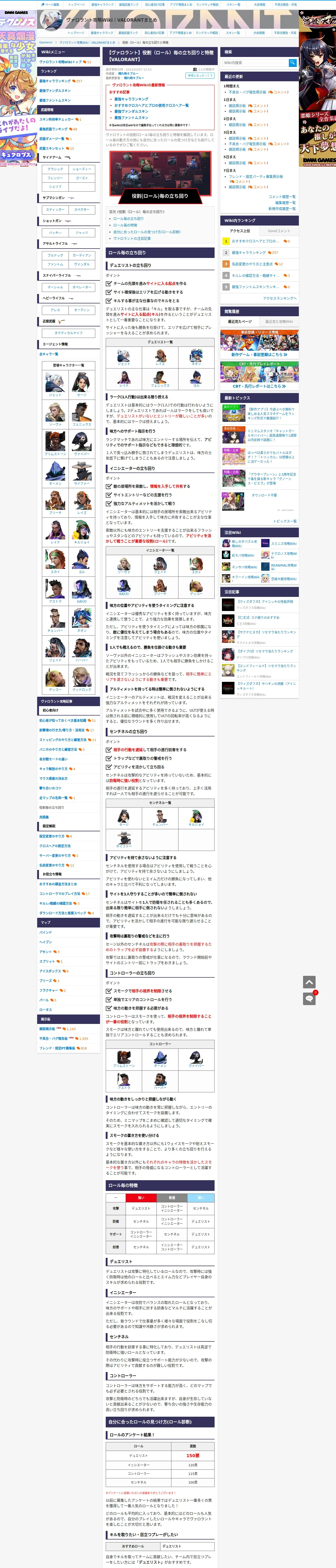The height and width of the screenshot is (1568, 336).
Task: Click the クラシック sidearm button
Action: pos(55,169)
